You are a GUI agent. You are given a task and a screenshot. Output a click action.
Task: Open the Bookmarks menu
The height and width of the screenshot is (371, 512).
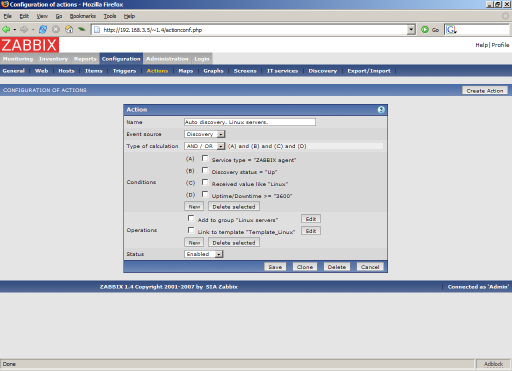click(83, 16)
